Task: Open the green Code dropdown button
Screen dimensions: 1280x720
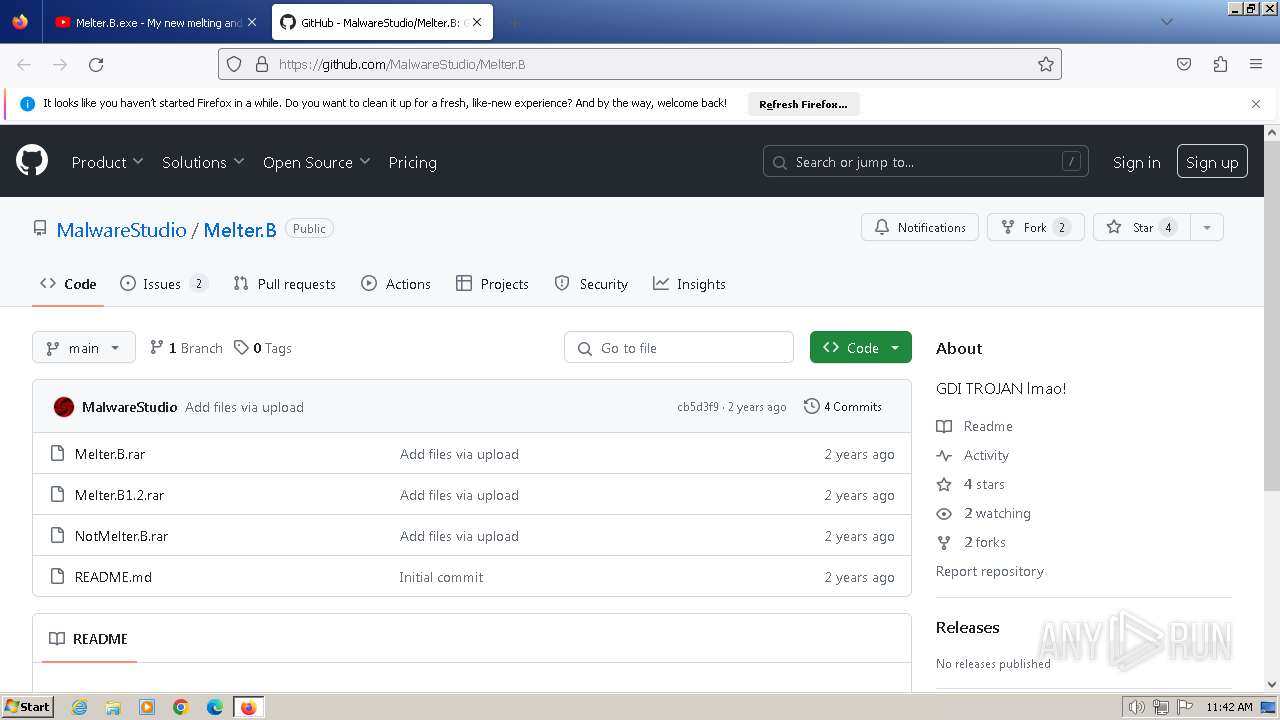Action: point(861,348)
